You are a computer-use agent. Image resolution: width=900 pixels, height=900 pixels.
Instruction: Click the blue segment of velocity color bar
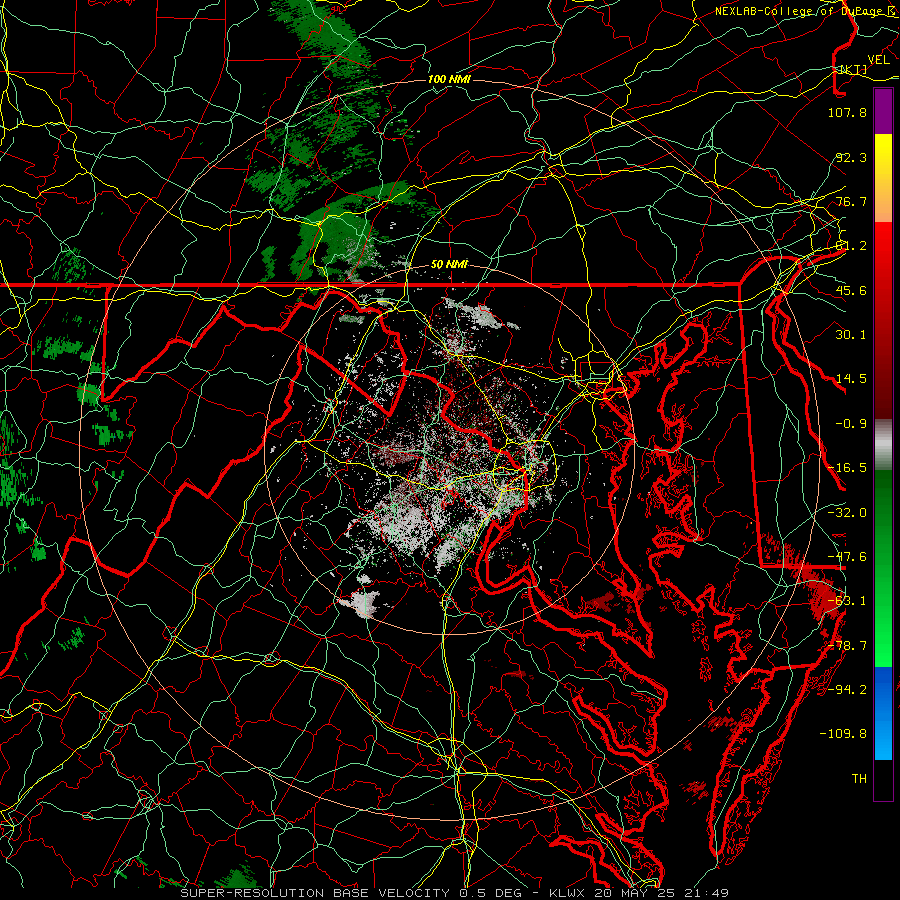click(883, 713)
